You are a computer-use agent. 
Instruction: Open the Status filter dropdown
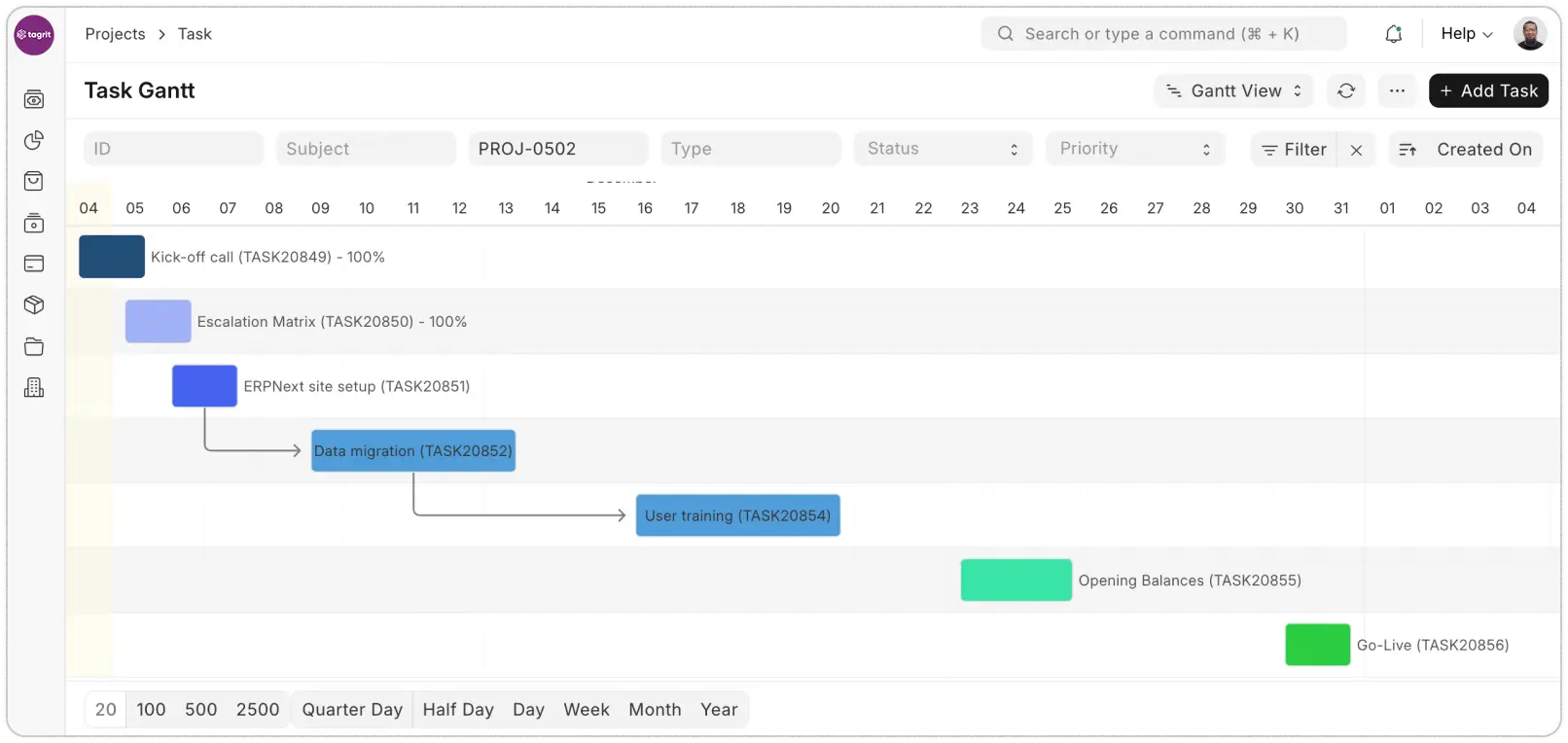click(x=943, y=149)
